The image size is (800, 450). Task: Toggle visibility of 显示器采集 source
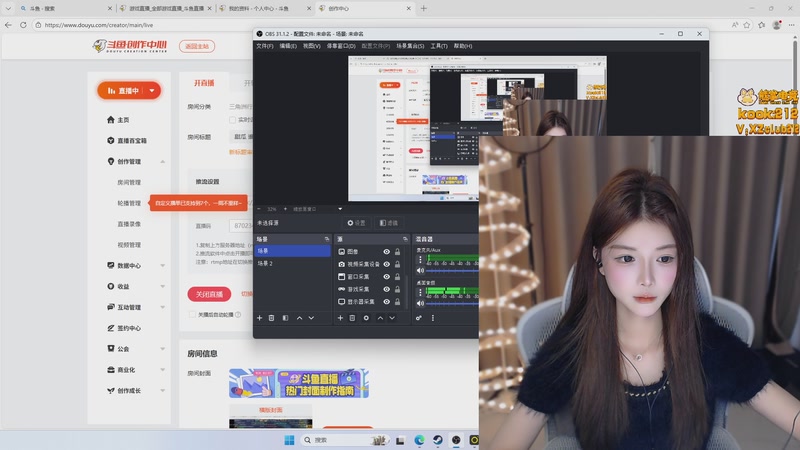(387, 302)
